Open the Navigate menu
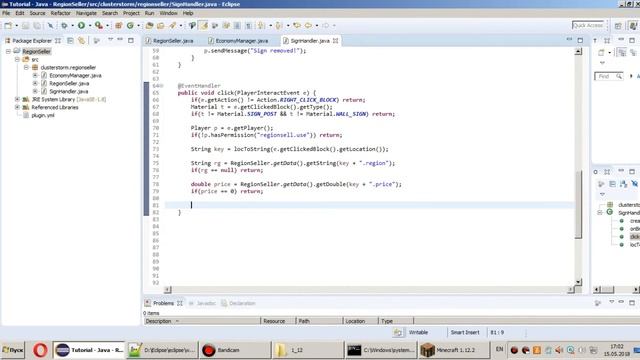The image size is (640, 360). [x=86, y=13]
